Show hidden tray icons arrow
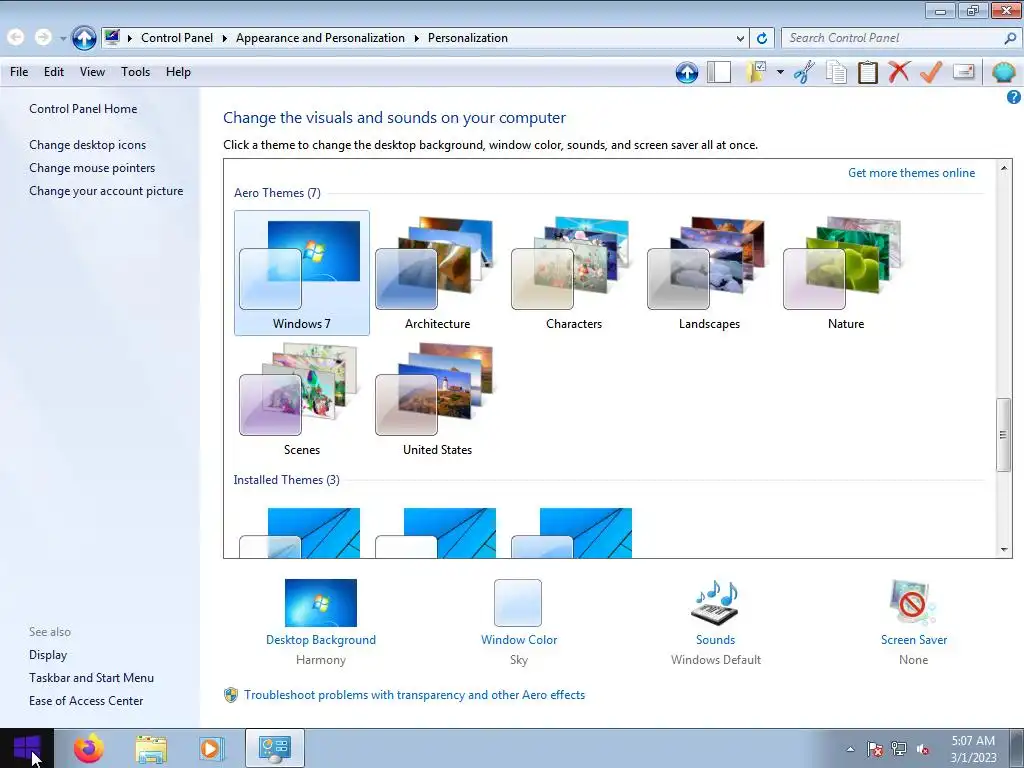1024x768 pixels. coord(850,749)
